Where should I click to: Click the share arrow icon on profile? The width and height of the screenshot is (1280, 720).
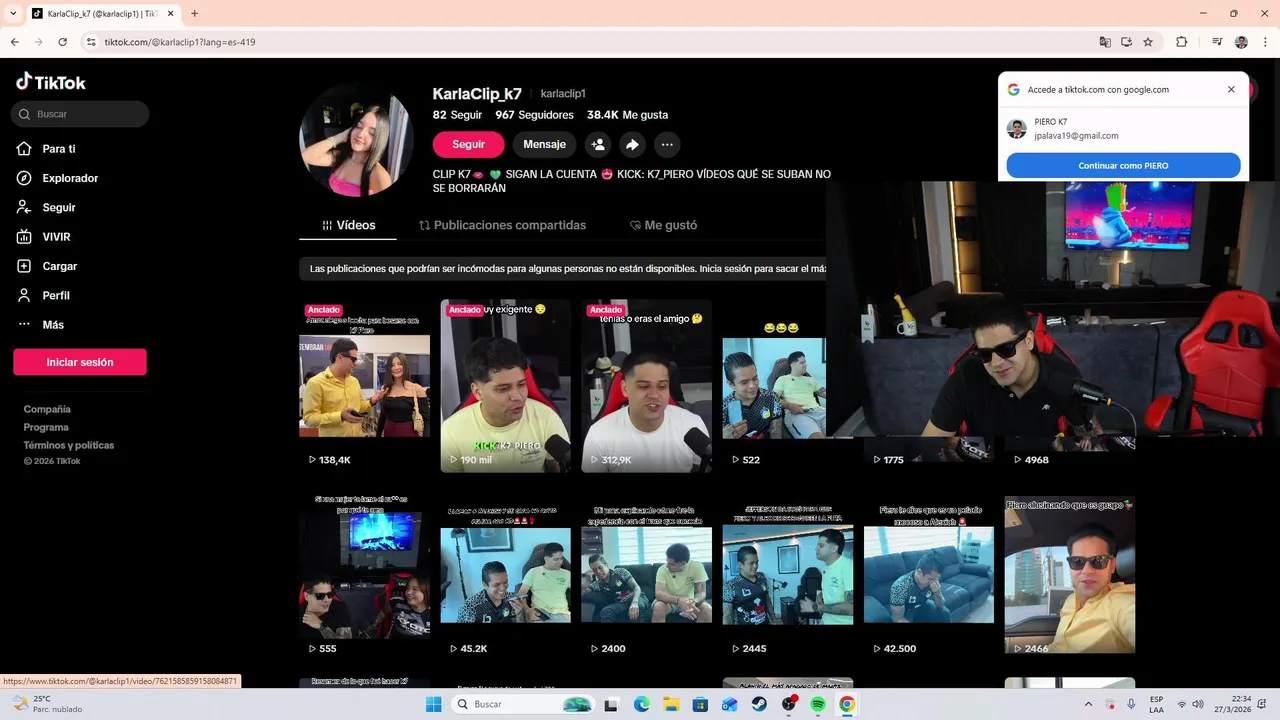pos(632,144)
